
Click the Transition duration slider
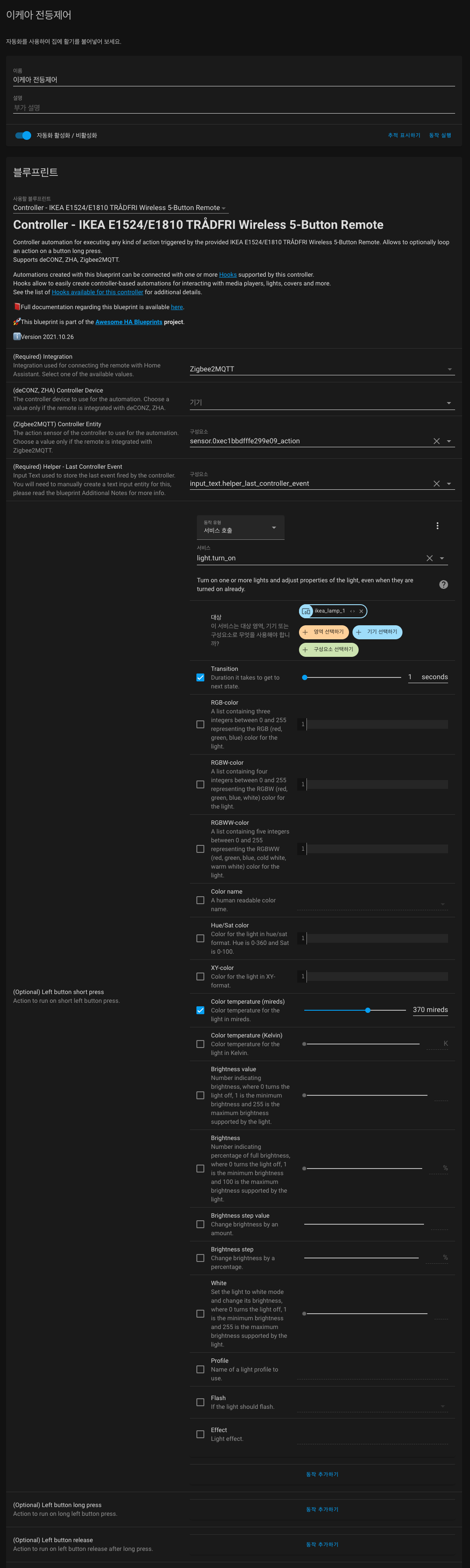coord(352,677)
